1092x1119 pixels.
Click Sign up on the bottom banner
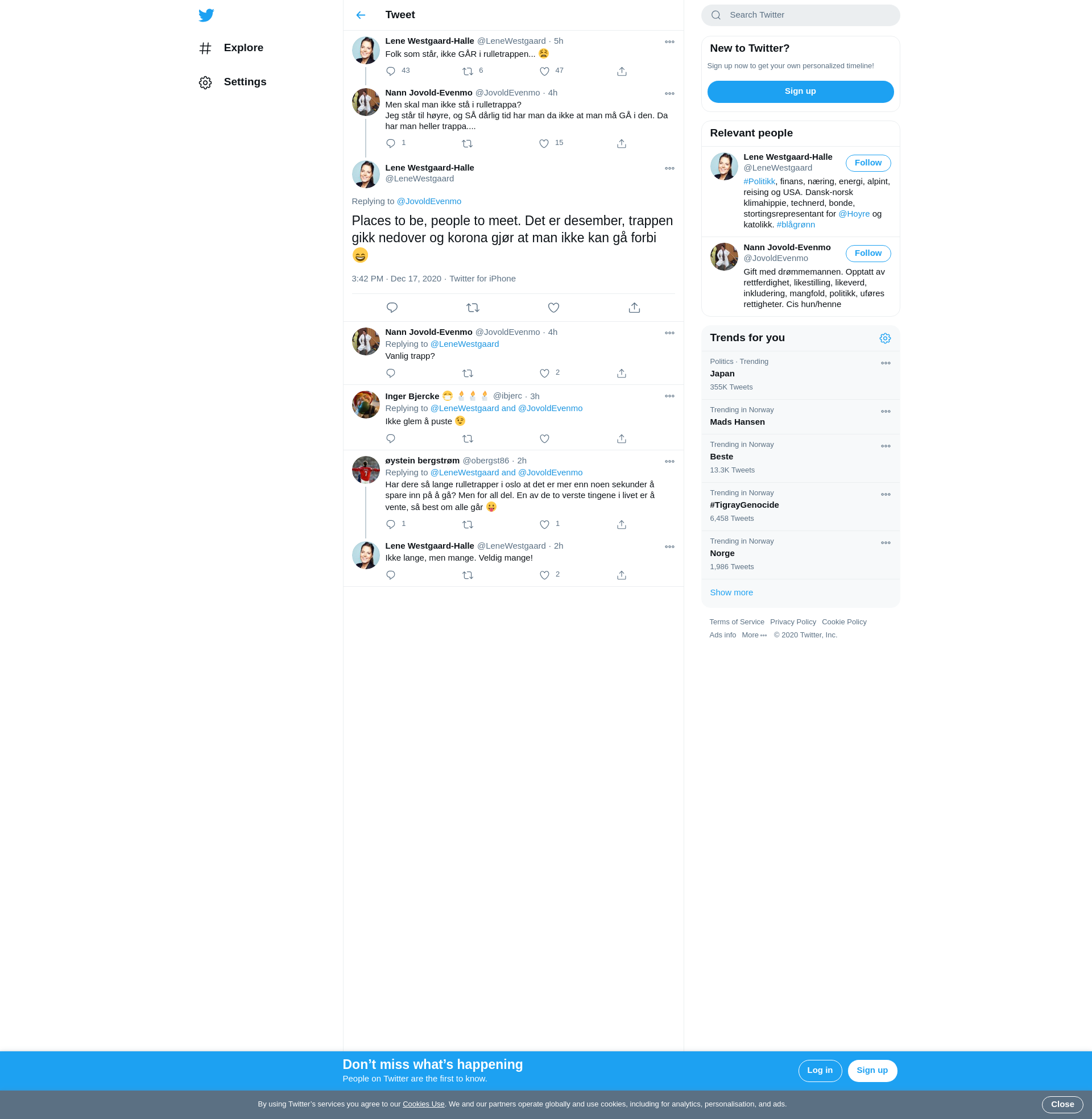[x=872, y=1071]
